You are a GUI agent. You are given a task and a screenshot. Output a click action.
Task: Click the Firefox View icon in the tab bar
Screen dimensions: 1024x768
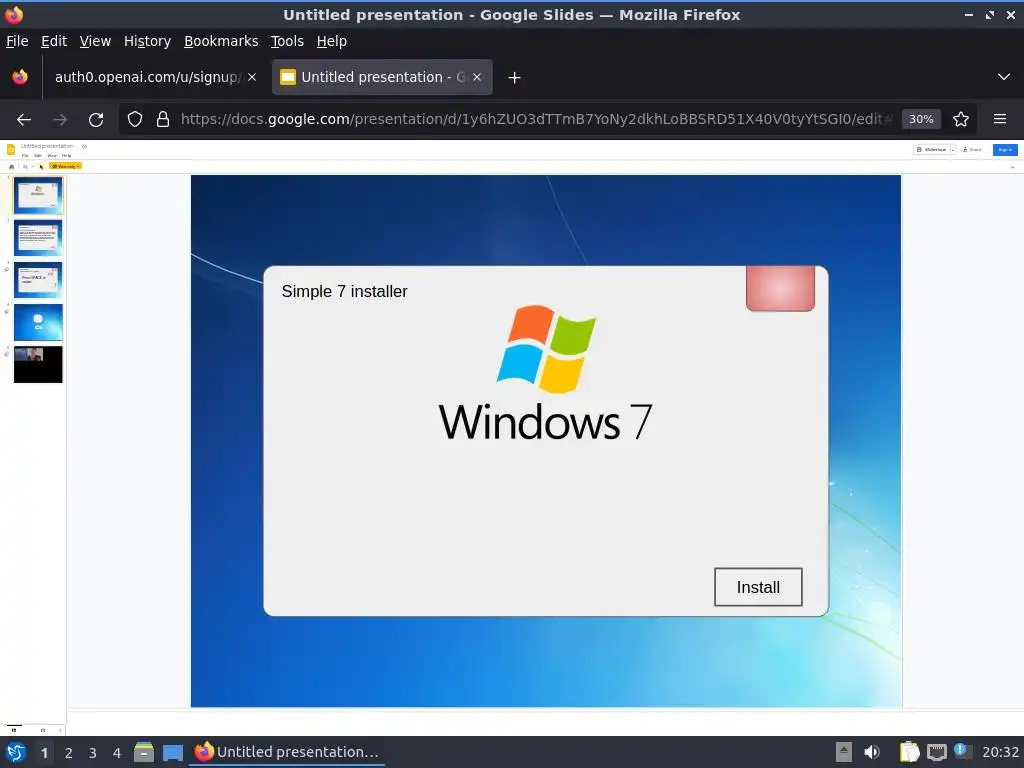20,77
